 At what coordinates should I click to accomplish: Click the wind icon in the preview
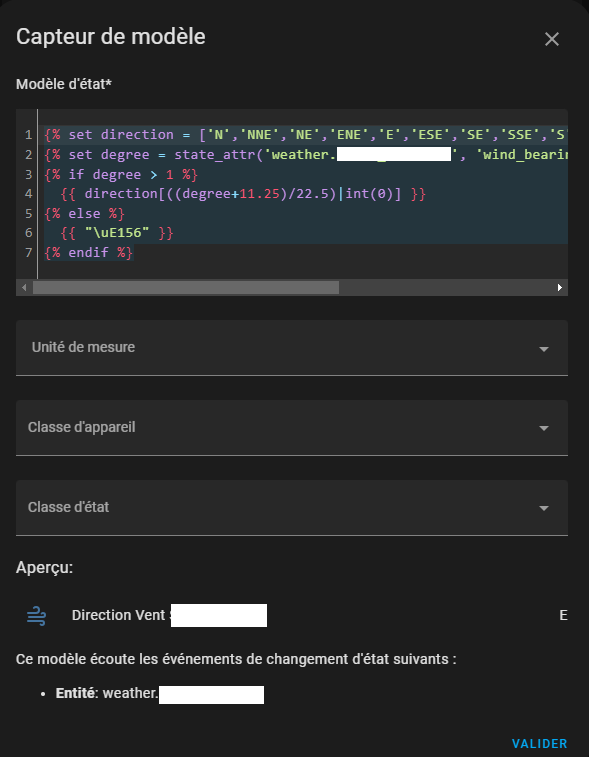[37, 616]
